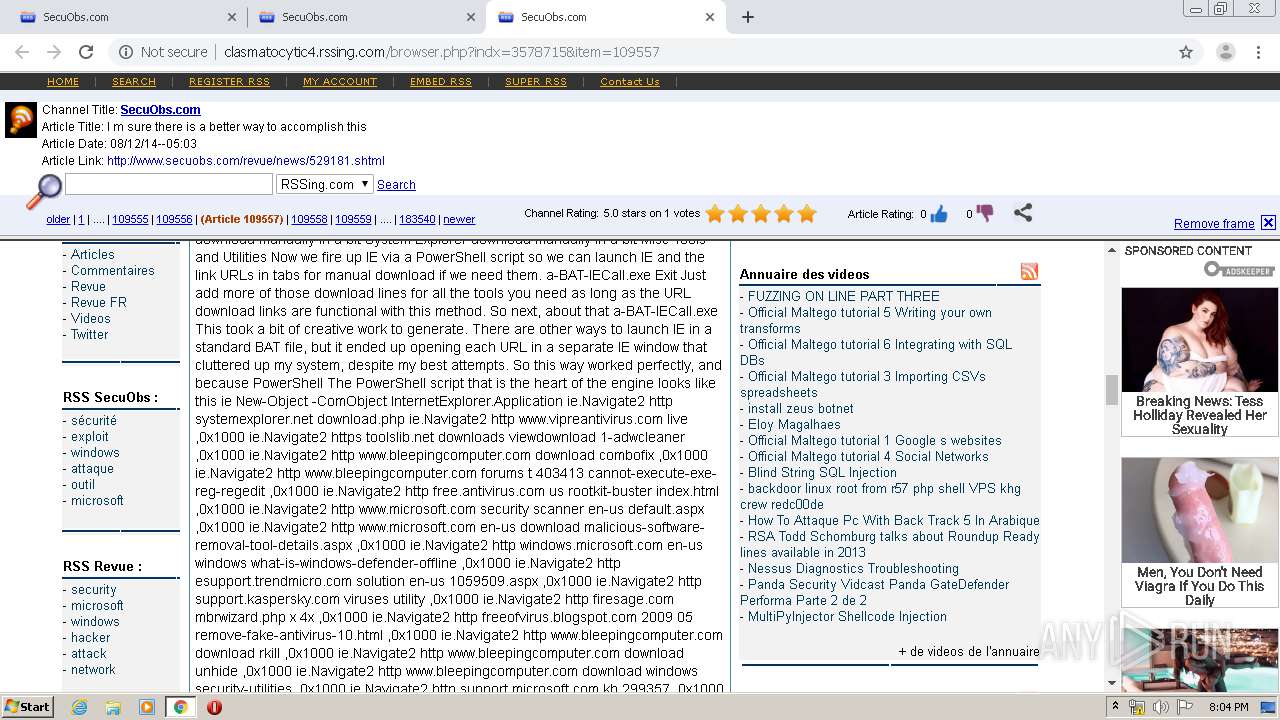
Task: Click Chrome icon in taskbar
Action: pos(180,707)
